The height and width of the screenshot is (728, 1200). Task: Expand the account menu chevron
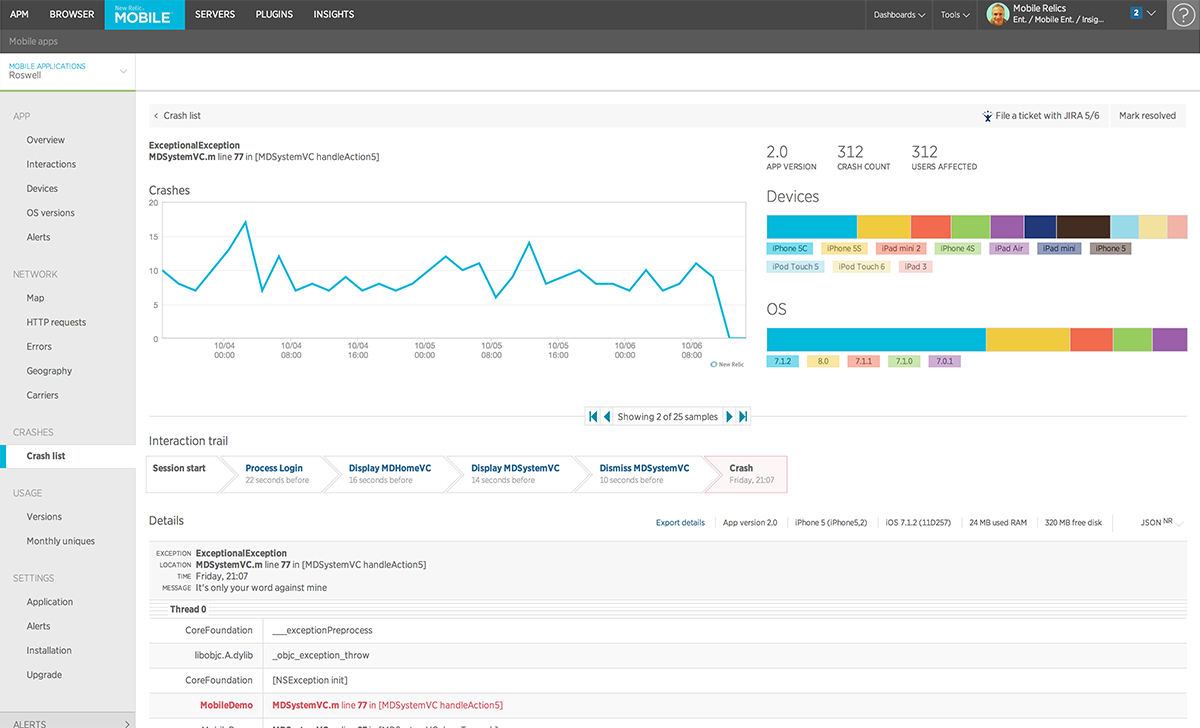[x=1152, y=14]
